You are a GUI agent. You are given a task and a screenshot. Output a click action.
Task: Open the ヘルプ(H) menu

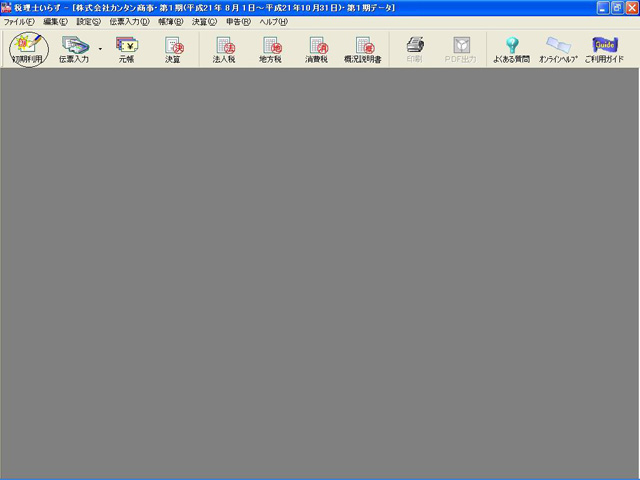click(273, 21)
